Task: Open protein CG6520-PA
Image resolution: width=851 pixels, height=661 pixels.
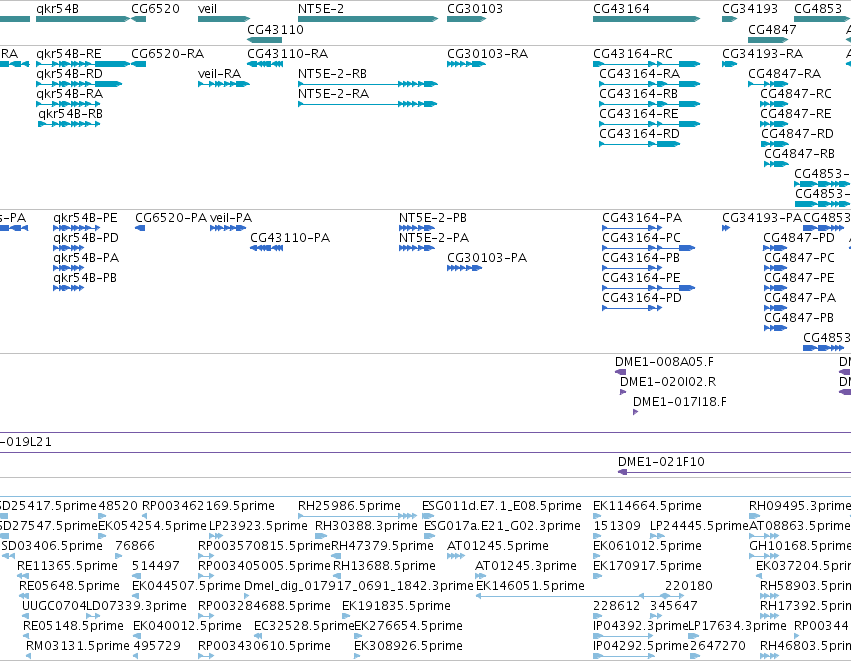Action: click(x=171, y=218)
